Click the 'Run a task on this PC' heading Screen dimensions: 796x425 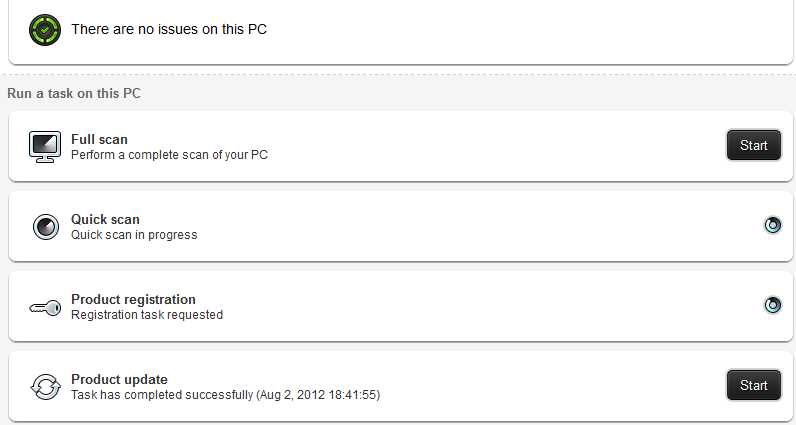pos(74,93)
